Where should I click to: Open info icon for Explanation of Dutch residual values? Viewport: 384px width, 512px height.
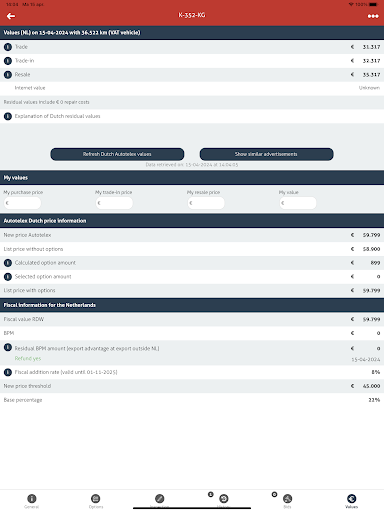pos(8,116)
